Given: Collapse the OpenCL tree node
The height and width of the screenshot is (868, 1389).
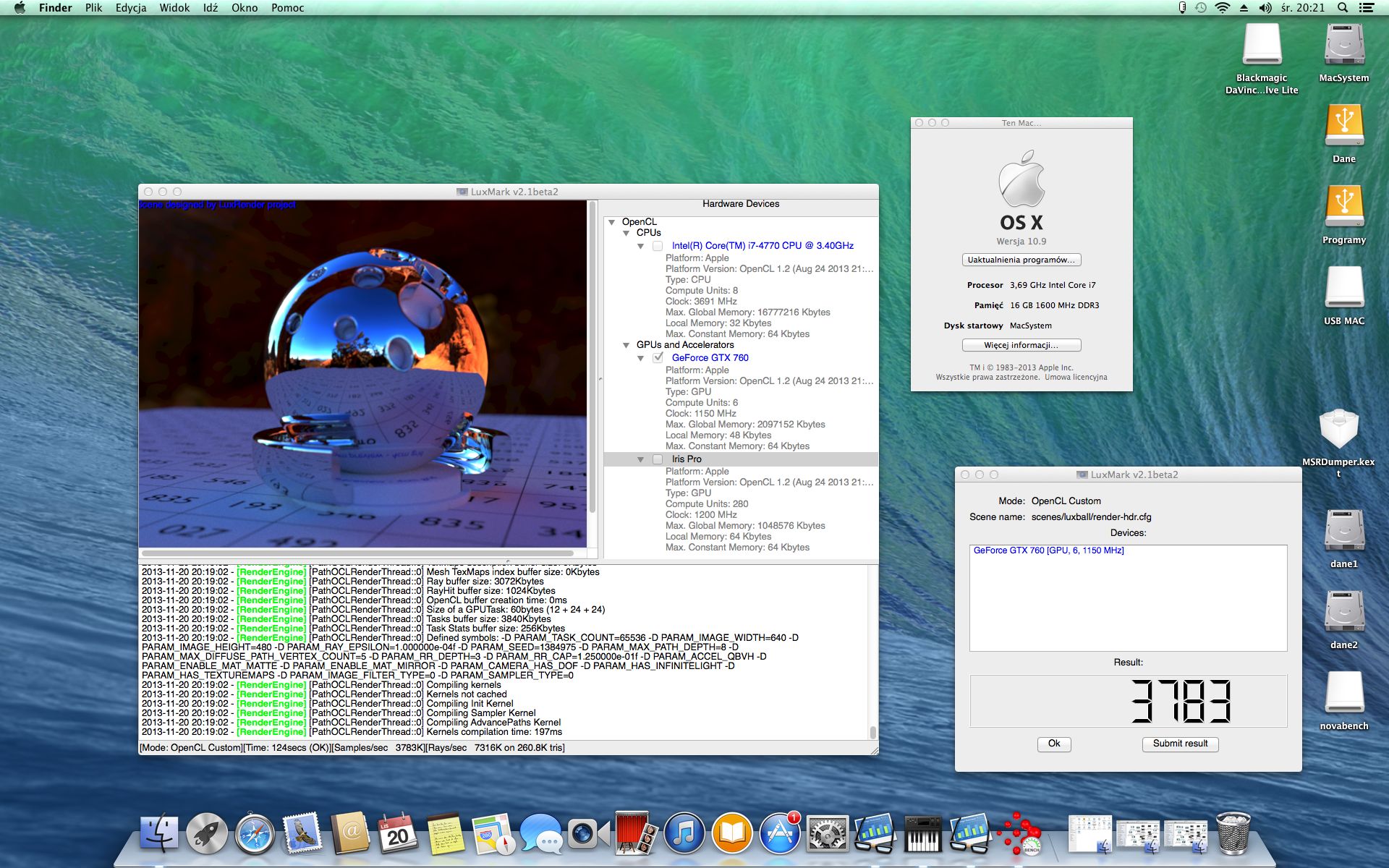Looking at the screenshot, I should [x=612, y=222].
